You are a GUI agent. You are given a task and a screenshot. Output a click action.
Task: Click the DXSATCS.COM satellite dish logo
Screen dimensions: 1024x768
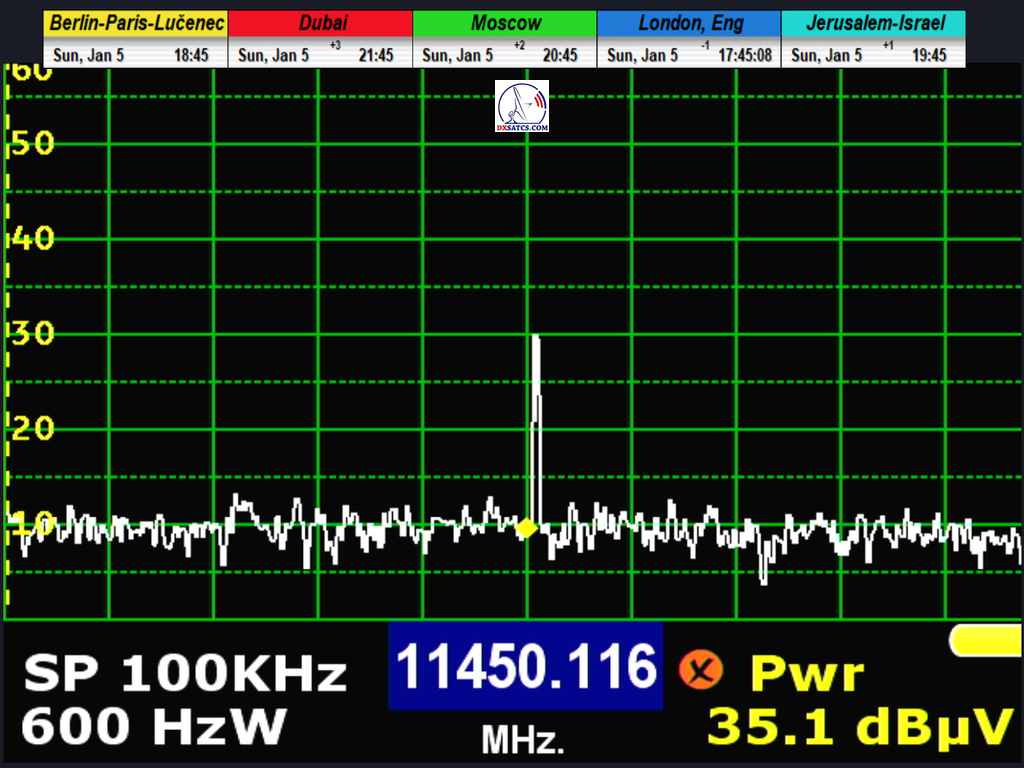click(x=521, y=106)
